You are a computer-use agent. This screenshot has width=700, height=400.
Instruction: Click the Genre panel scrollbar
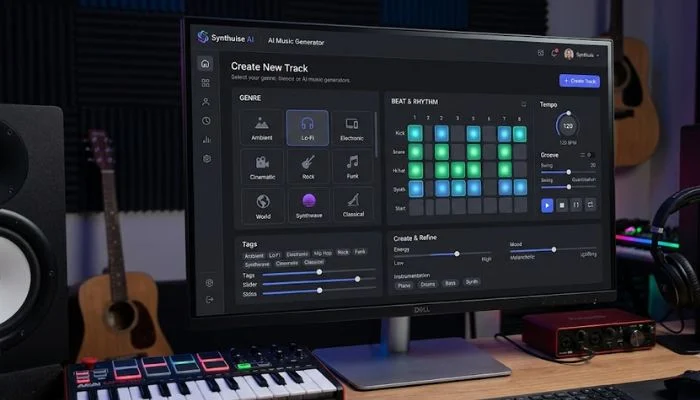click(x=376, y=135)
